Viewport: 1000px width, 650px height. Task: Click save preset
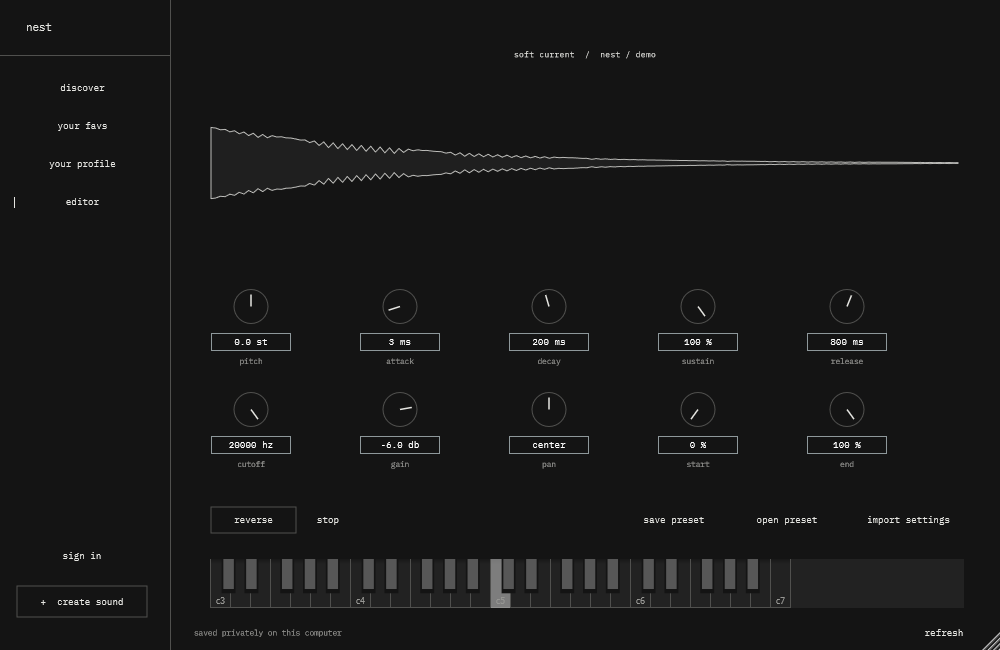pos(673,520)
